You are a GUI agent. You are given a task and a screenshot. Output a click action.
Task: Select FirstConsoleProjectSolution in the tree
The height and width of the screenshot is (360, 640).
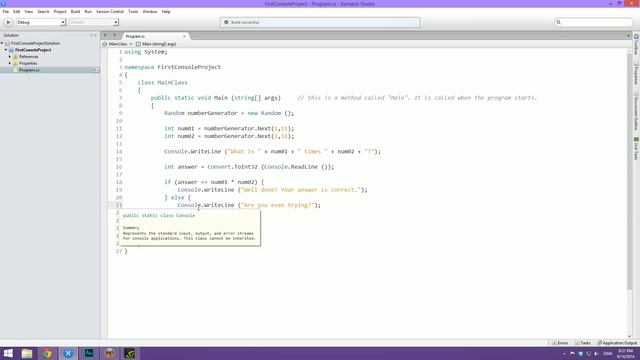coord(36,43)
